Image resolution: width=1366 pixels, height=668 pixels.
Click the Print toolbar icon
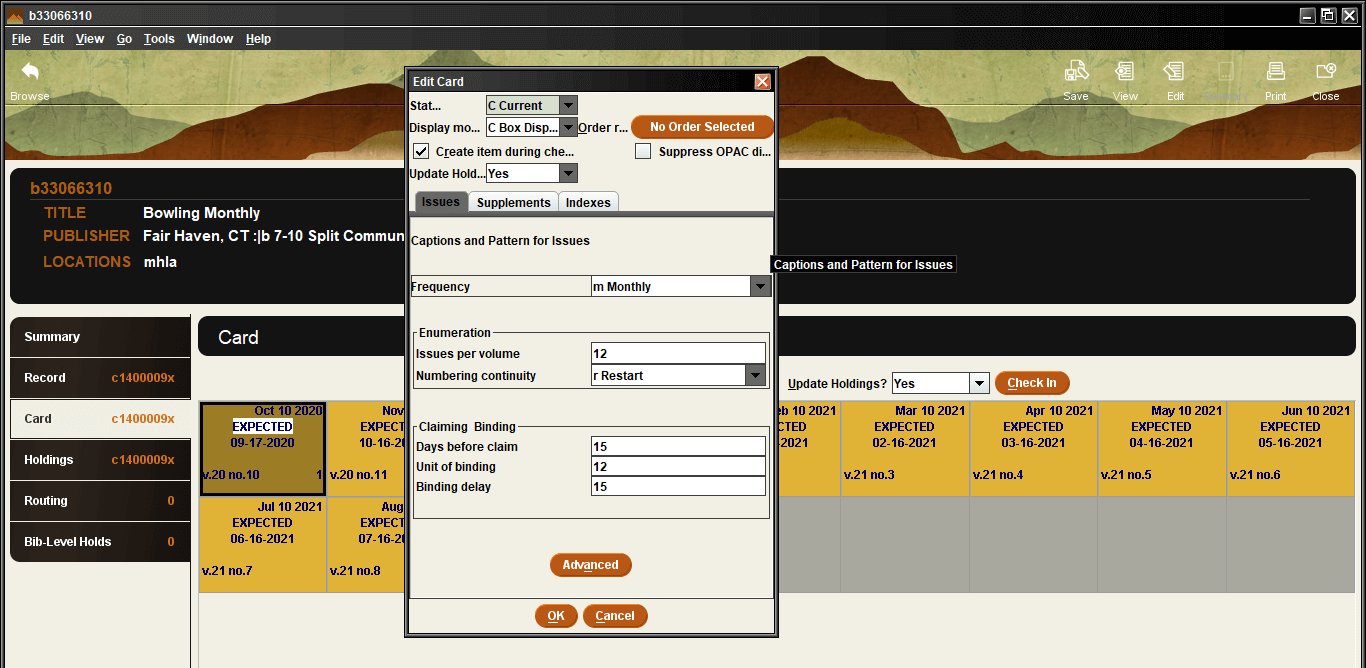point(1275,72)
